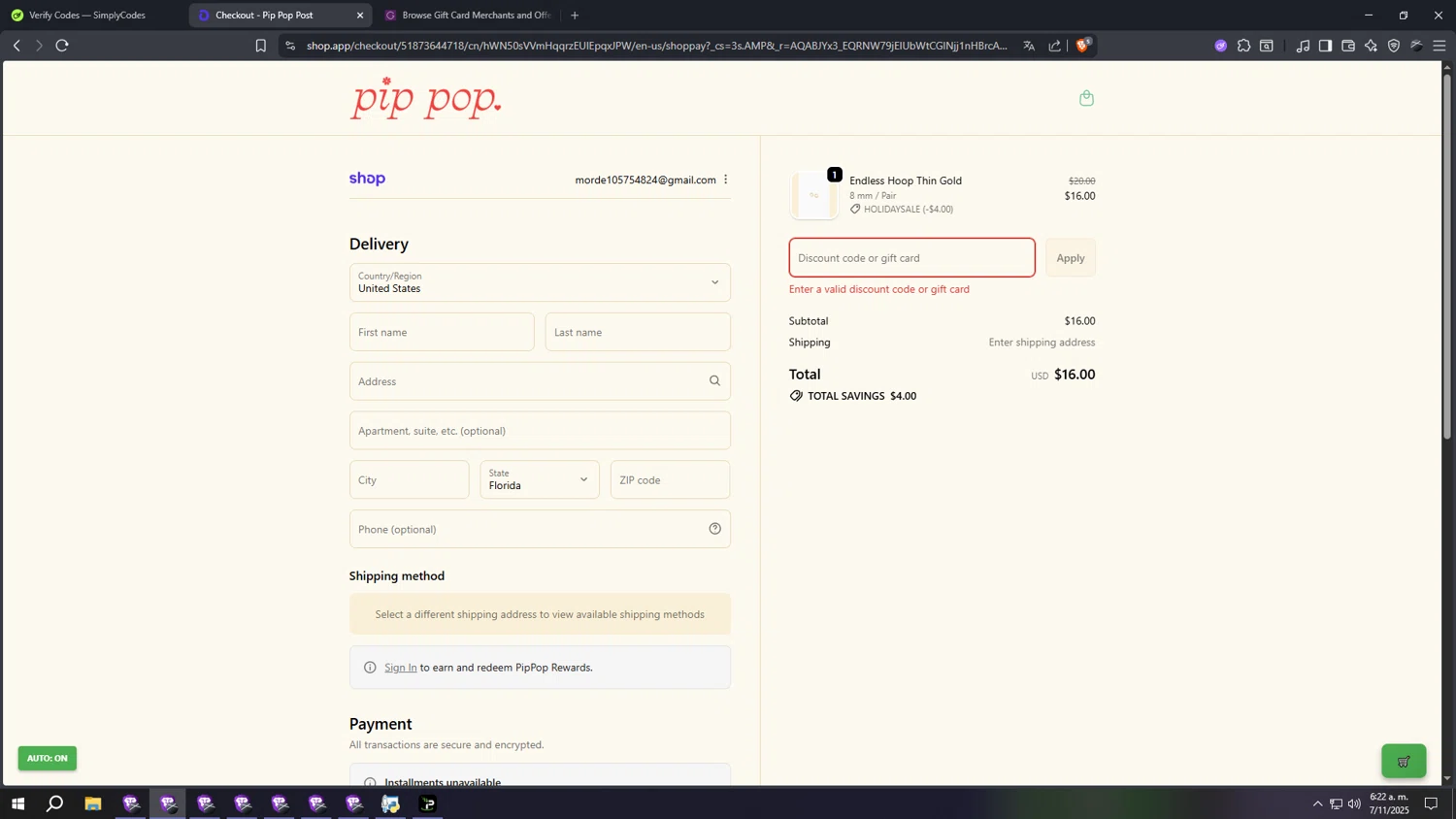Click the Apply discount button
Screen dimensions: 1456x819
(x=1071, y=258)
